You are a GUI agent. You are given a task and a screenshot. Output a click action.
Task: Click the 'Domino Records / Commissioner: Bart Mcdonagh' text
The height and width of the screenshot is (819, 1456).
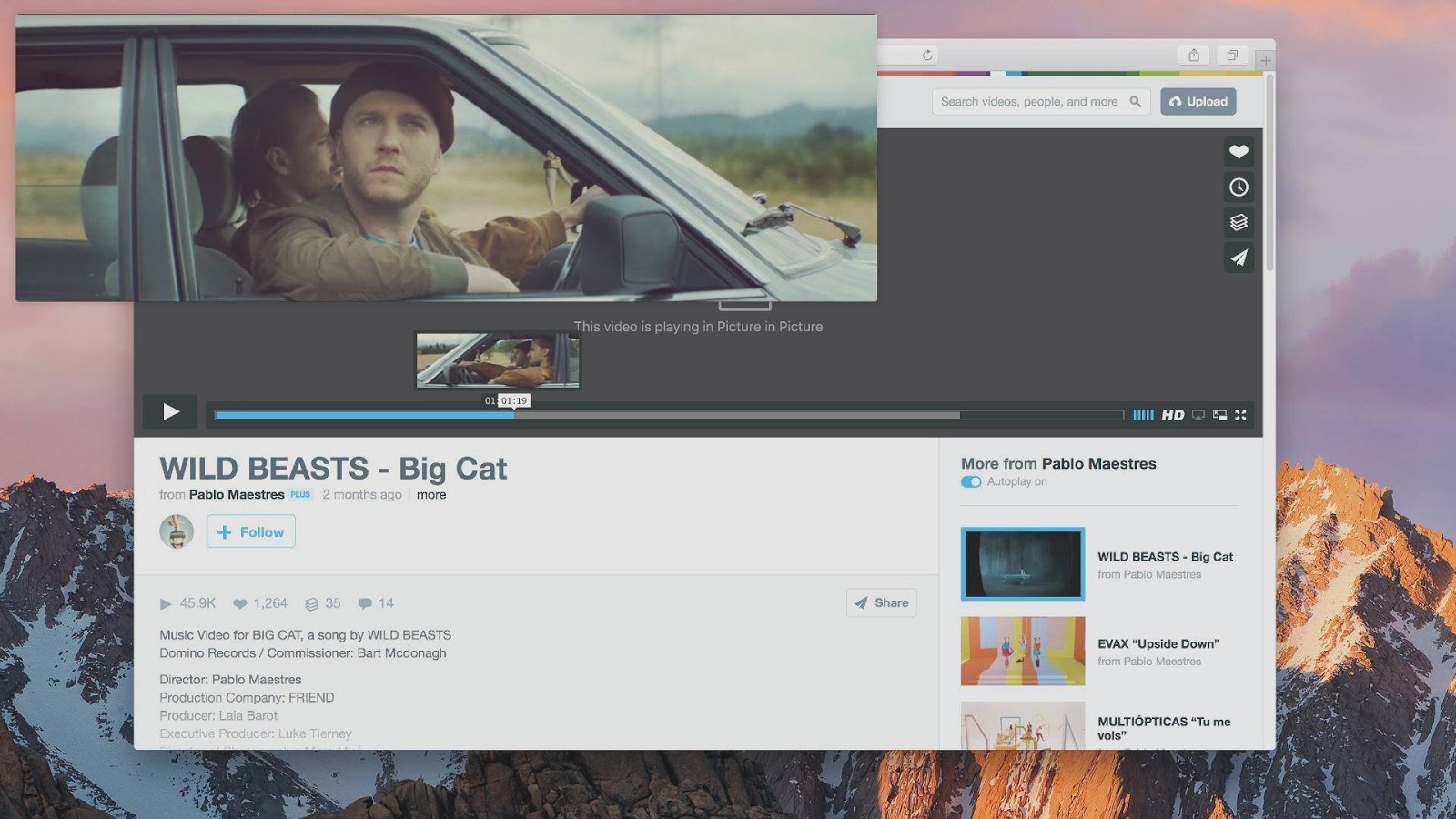point(303,653)
